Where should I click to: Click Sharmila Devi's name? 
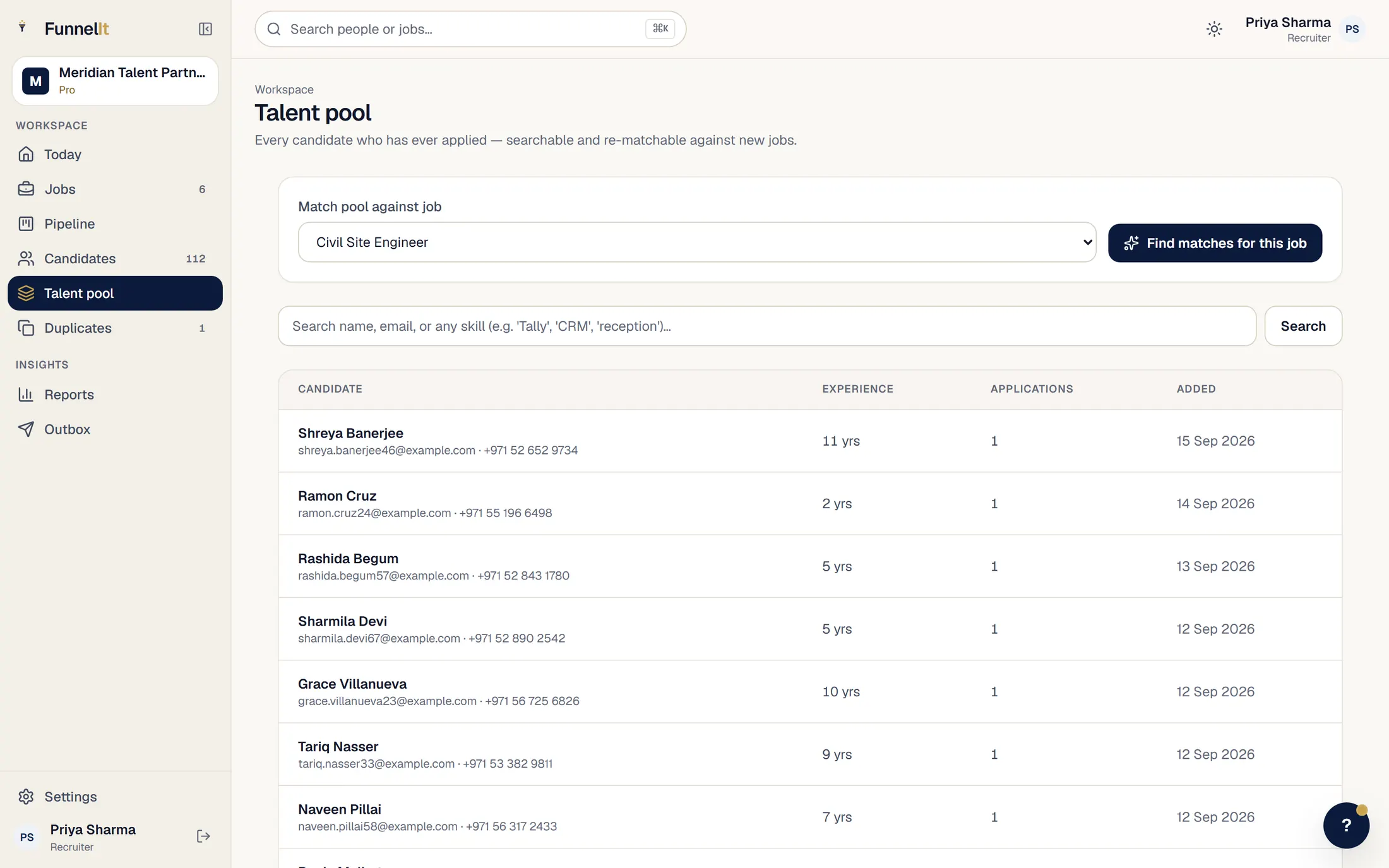[342, 621]
